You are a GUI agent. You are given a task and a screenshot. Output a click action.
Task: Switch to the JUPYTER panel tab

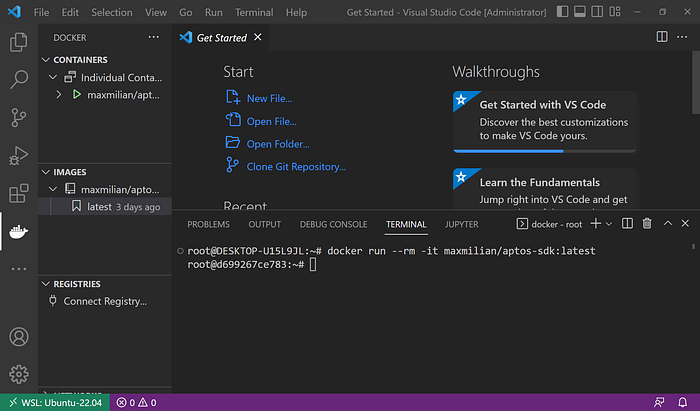(462, 224)
